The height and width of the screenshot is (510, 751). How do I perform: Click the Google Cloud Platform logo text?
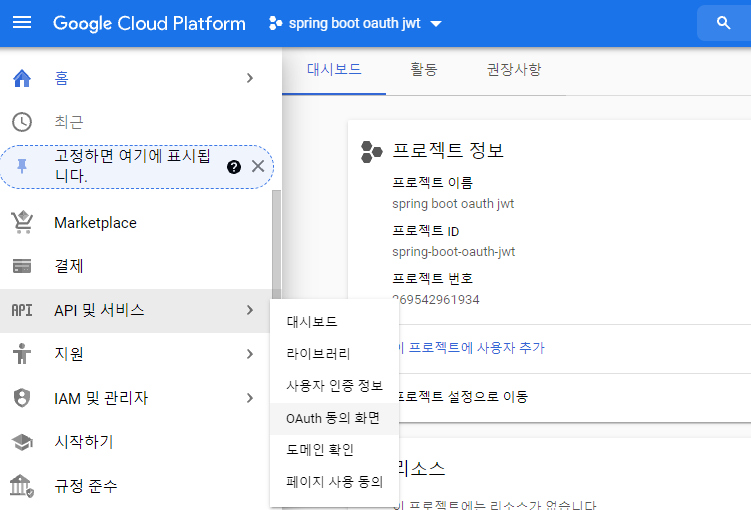tap(149, 23)
